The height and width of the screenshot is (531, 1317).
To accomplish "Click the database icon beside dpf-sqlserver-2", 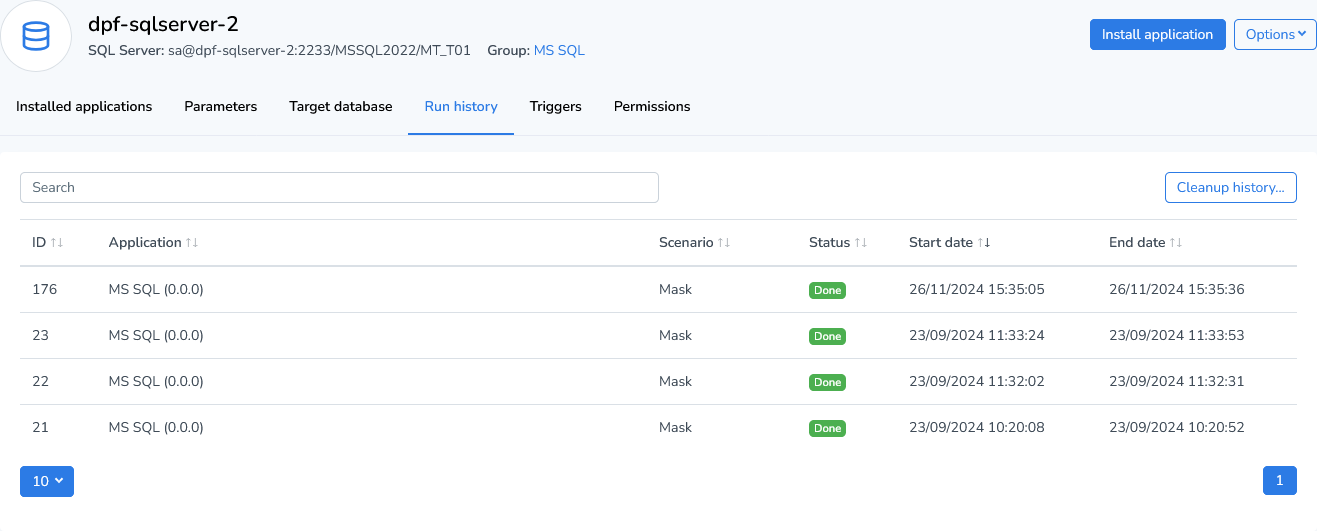I will (36, 37).
